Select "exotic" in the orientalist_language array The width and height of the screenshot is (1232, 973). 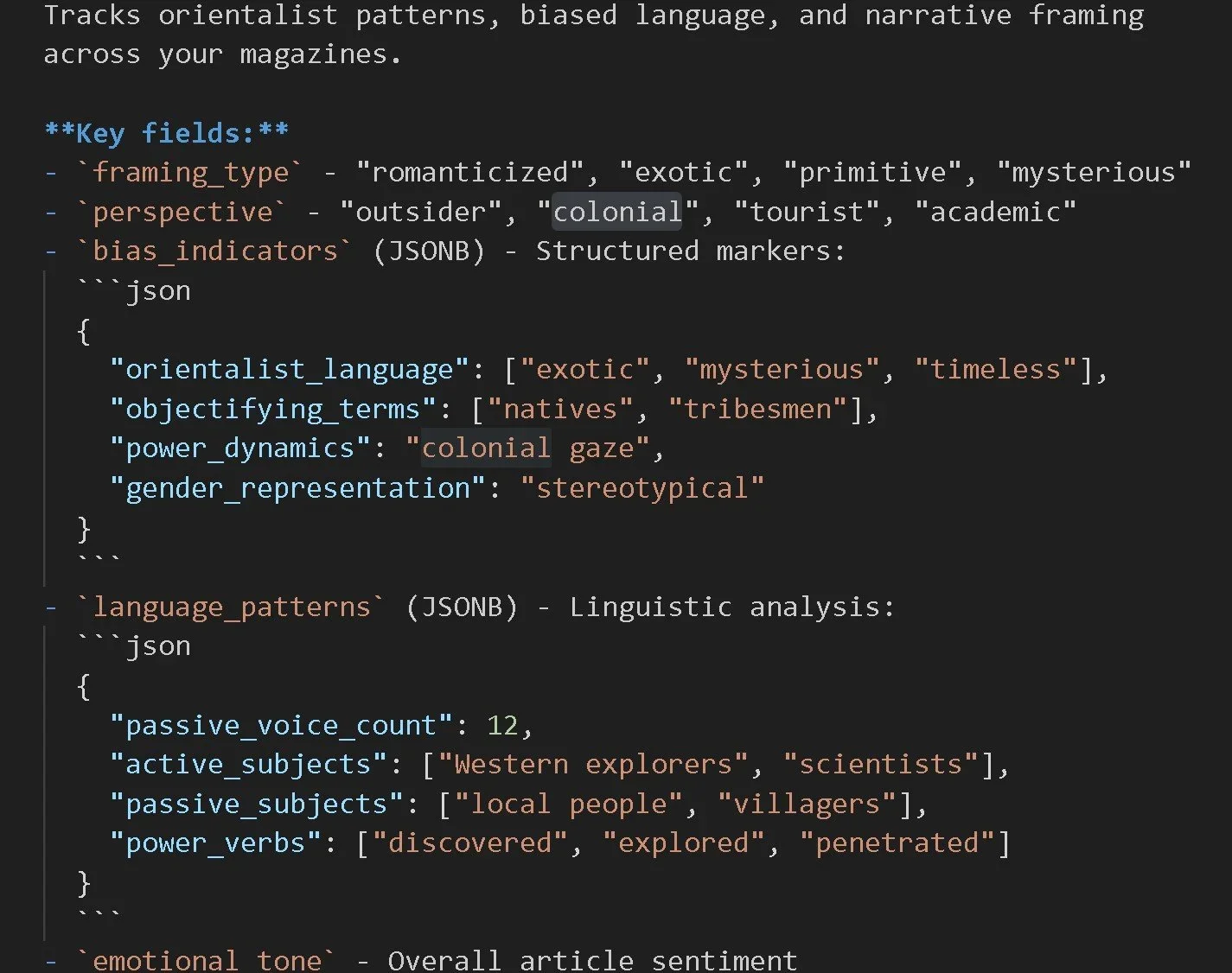click(x=584, y=369)
